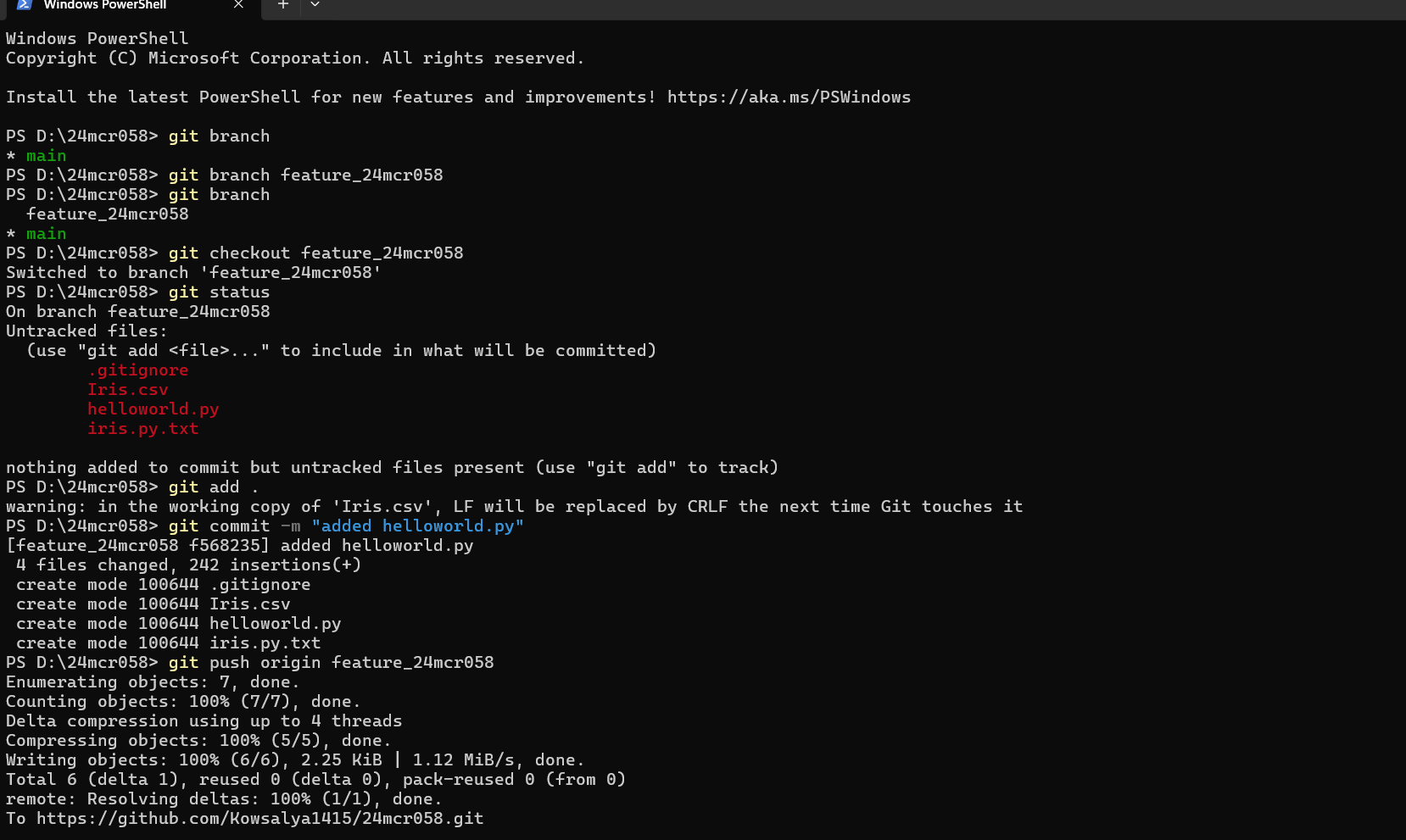Click the red Iris.csv untracked file name
This screenshot has height=840, width=1406.
(x=128, y=390)
